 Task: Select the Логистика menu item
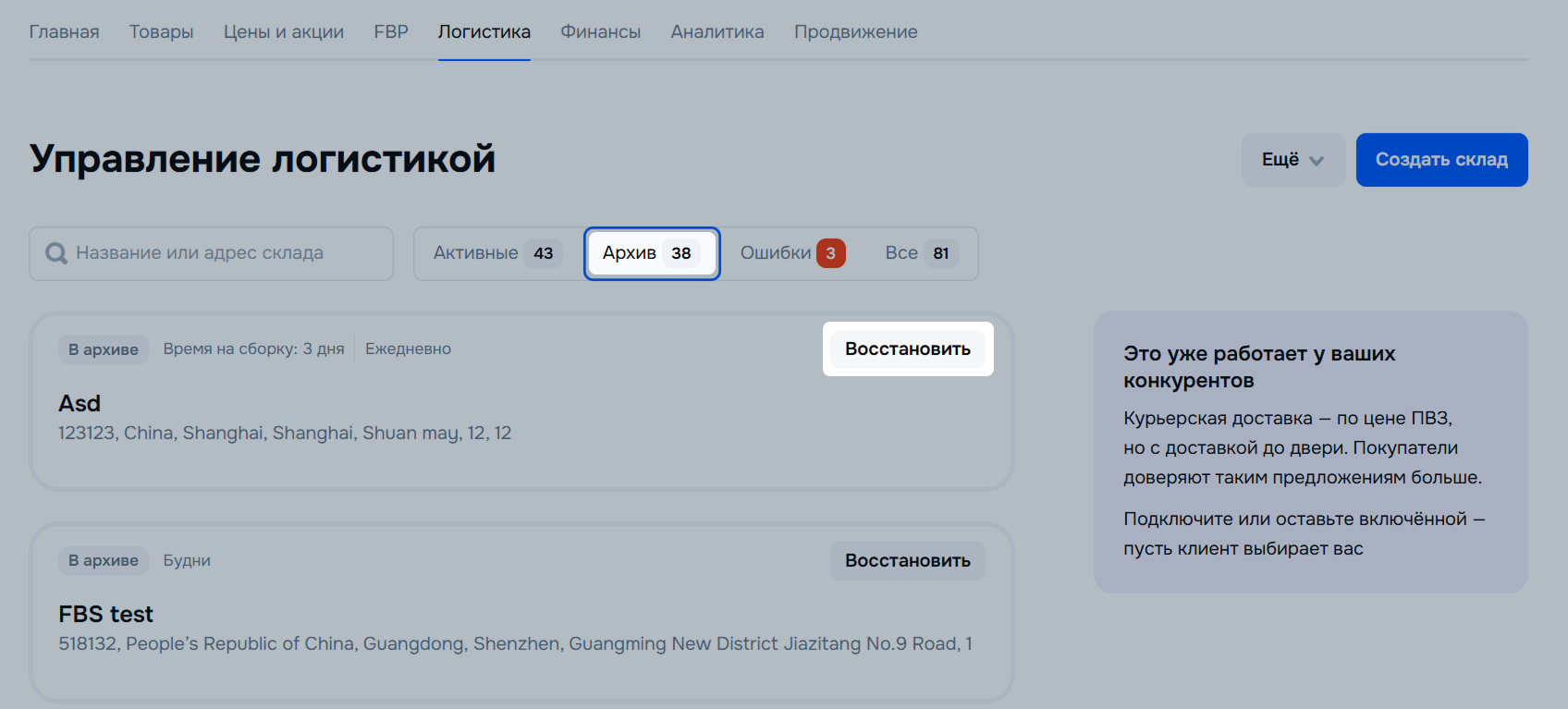[x=484, y=32]
